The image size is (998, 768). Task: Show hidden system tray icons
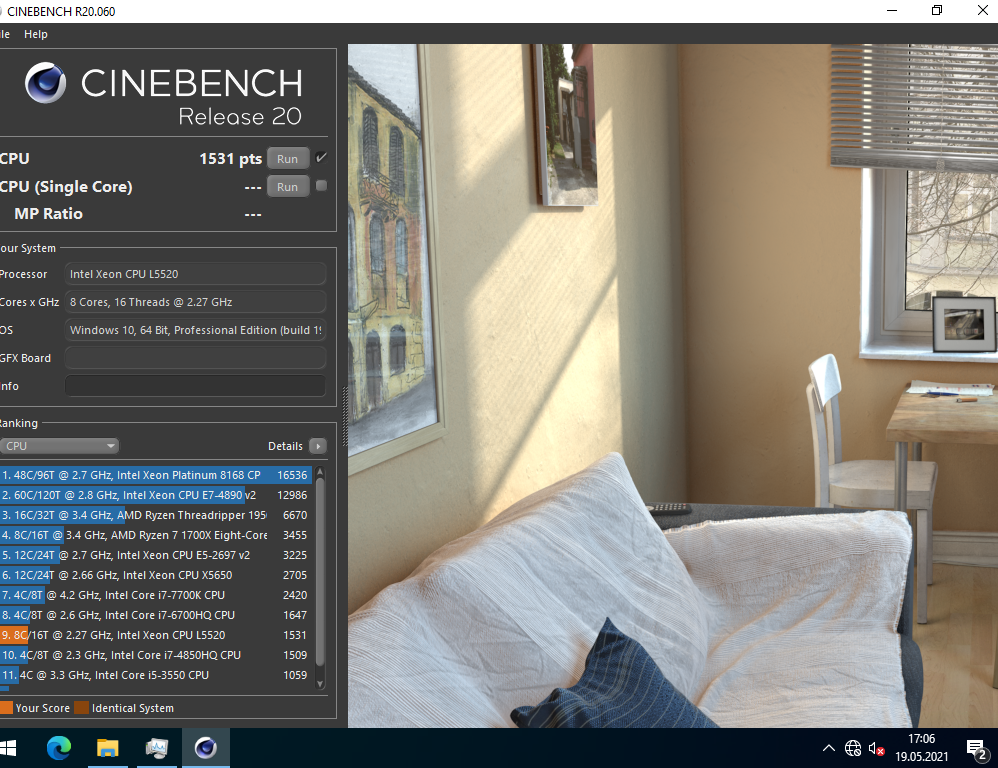tap(829, 748)
